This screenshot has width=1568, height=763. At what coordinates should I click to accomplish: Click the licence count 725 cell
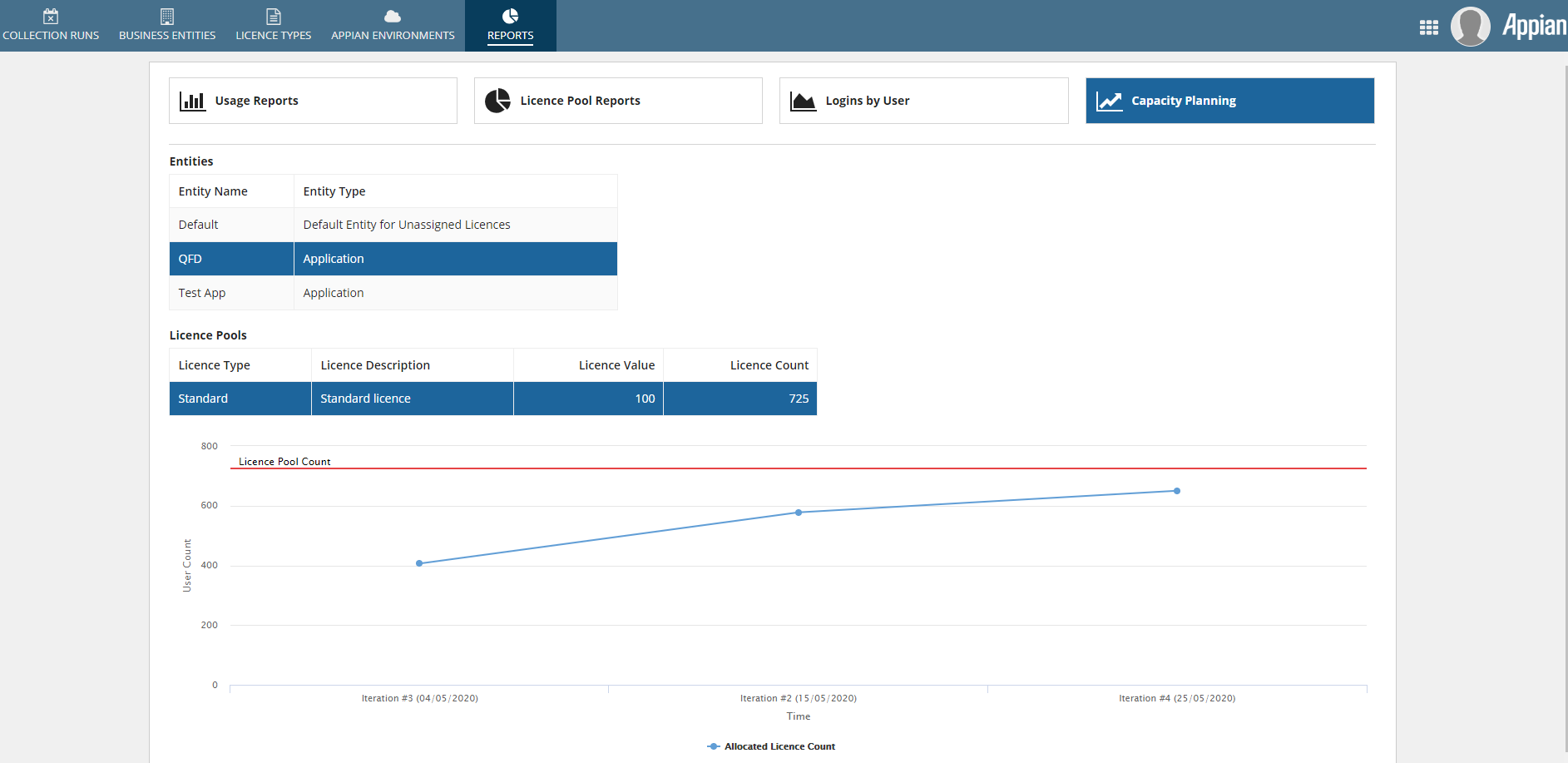click(x=740, y=399)
